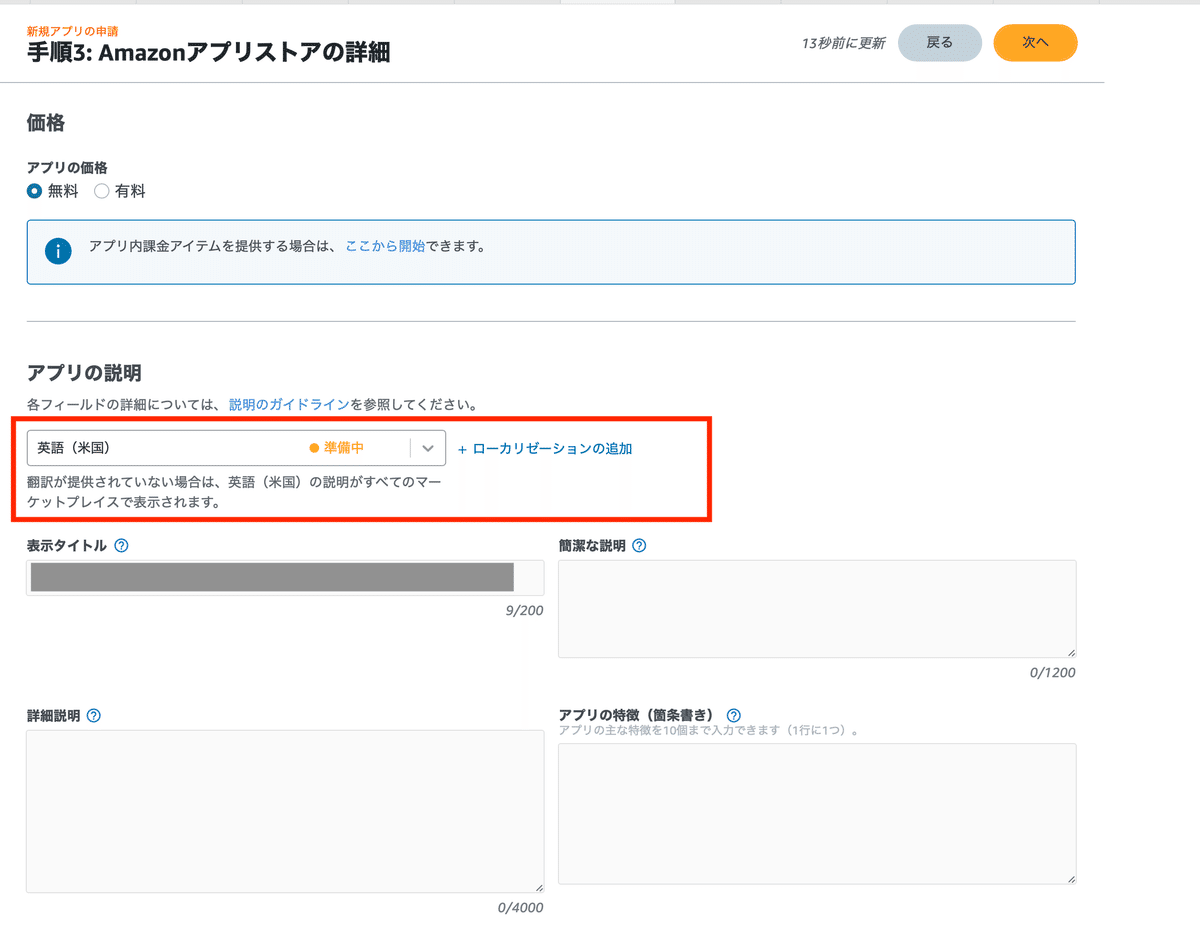This screenshot has width=1200, height=937.
Task: Click the 9/200 character counter
Action: coord(524,610)
